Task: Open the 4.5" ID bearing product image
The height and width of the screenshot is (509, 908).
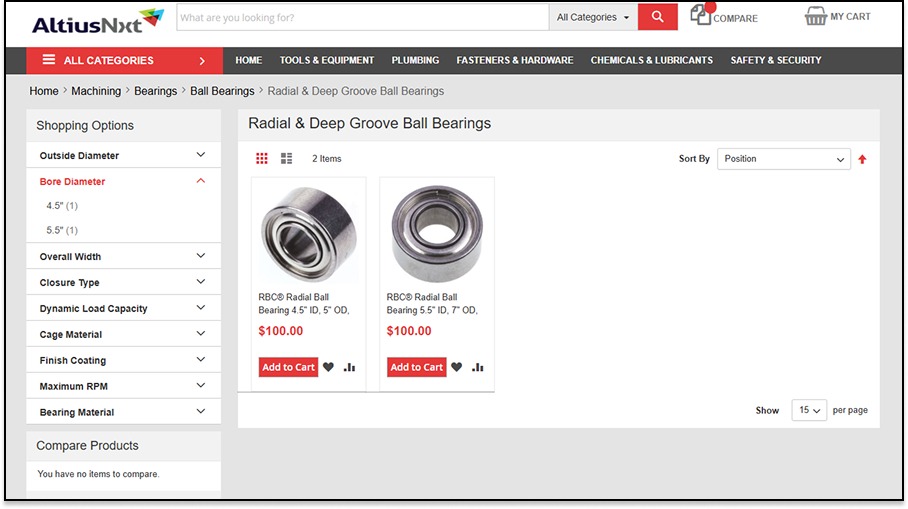Action: 309,234
